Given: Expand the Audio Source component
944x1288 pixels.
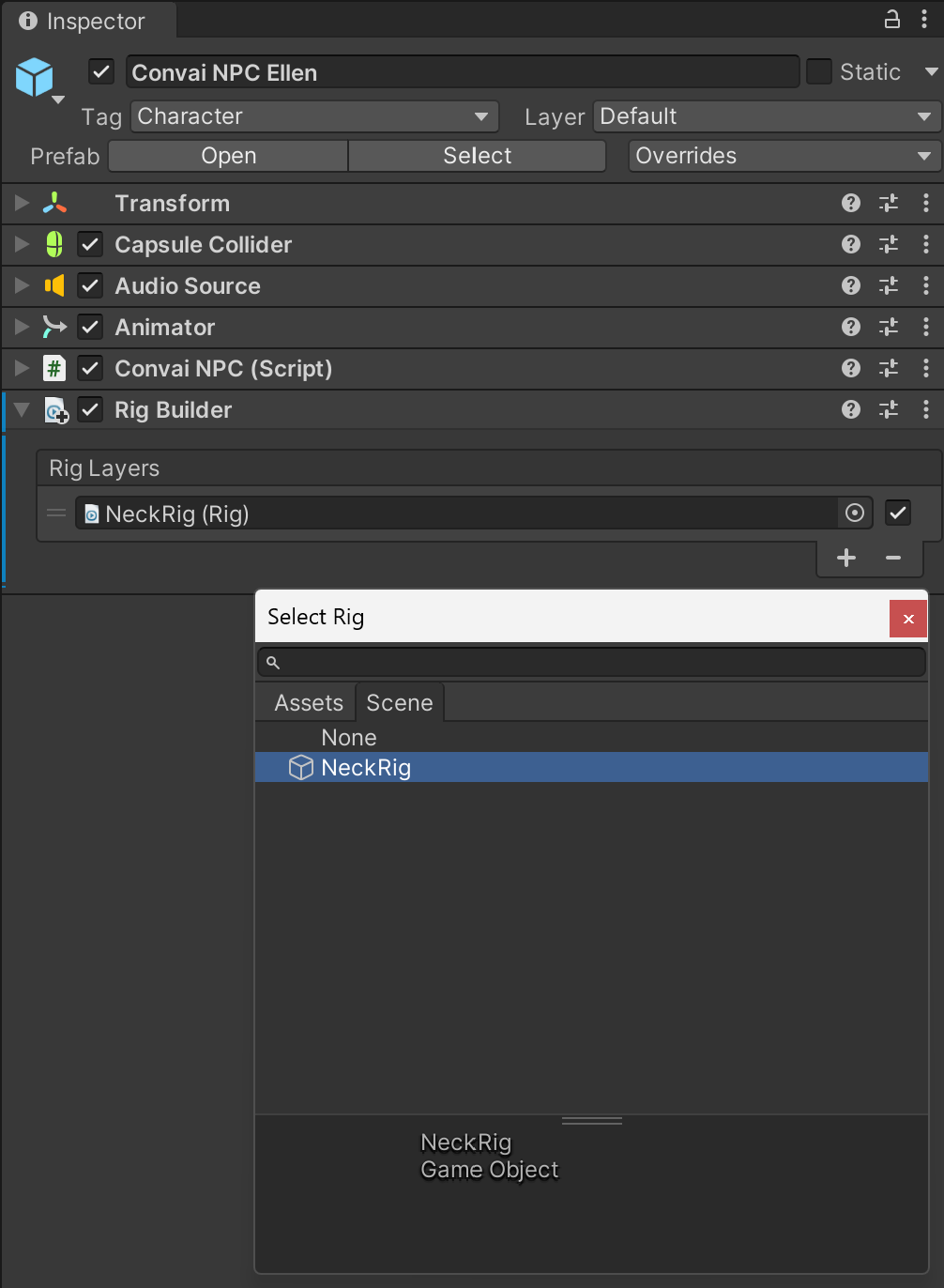Looking at the screenshot, I should (x=23, y=285).
